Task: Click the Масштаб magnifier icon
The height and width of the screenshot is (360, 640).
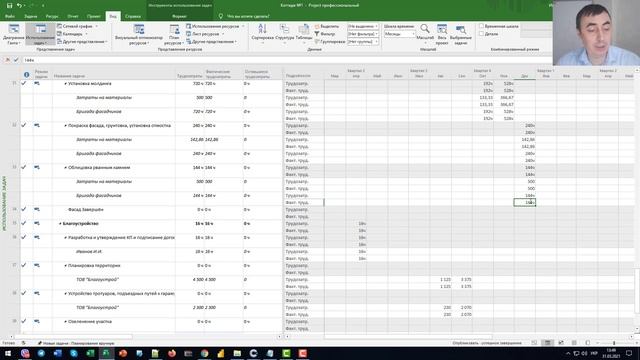Action: (x=425, y=29)
